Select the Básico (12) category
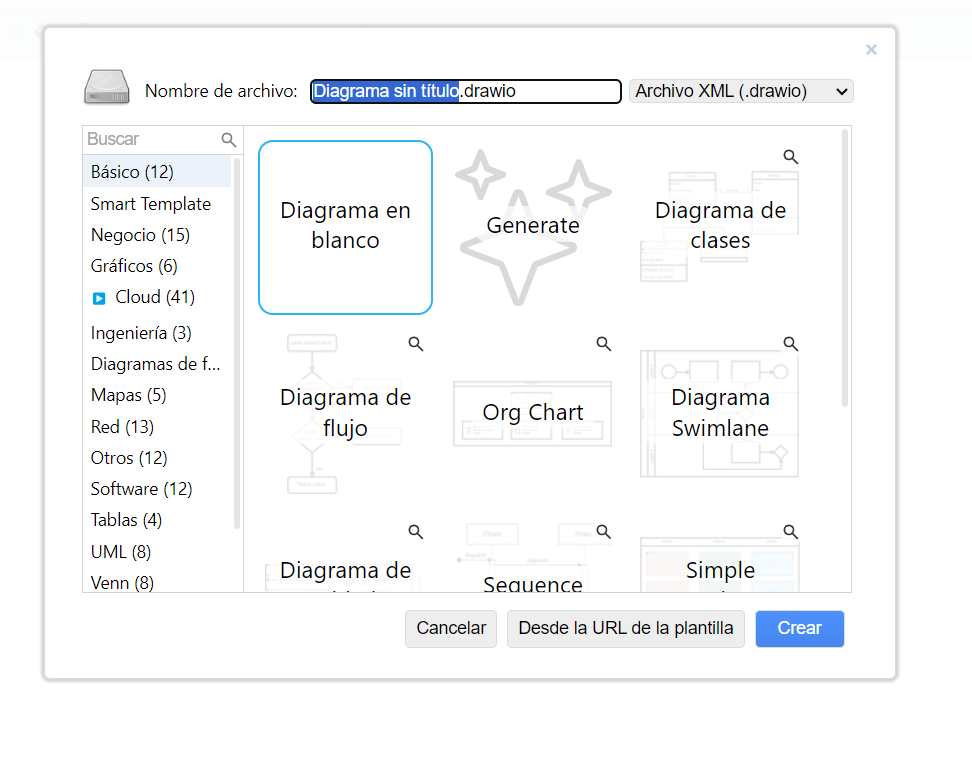Viewport: 972px width, 782px height. pyautogui.click(x=132, y=172)
